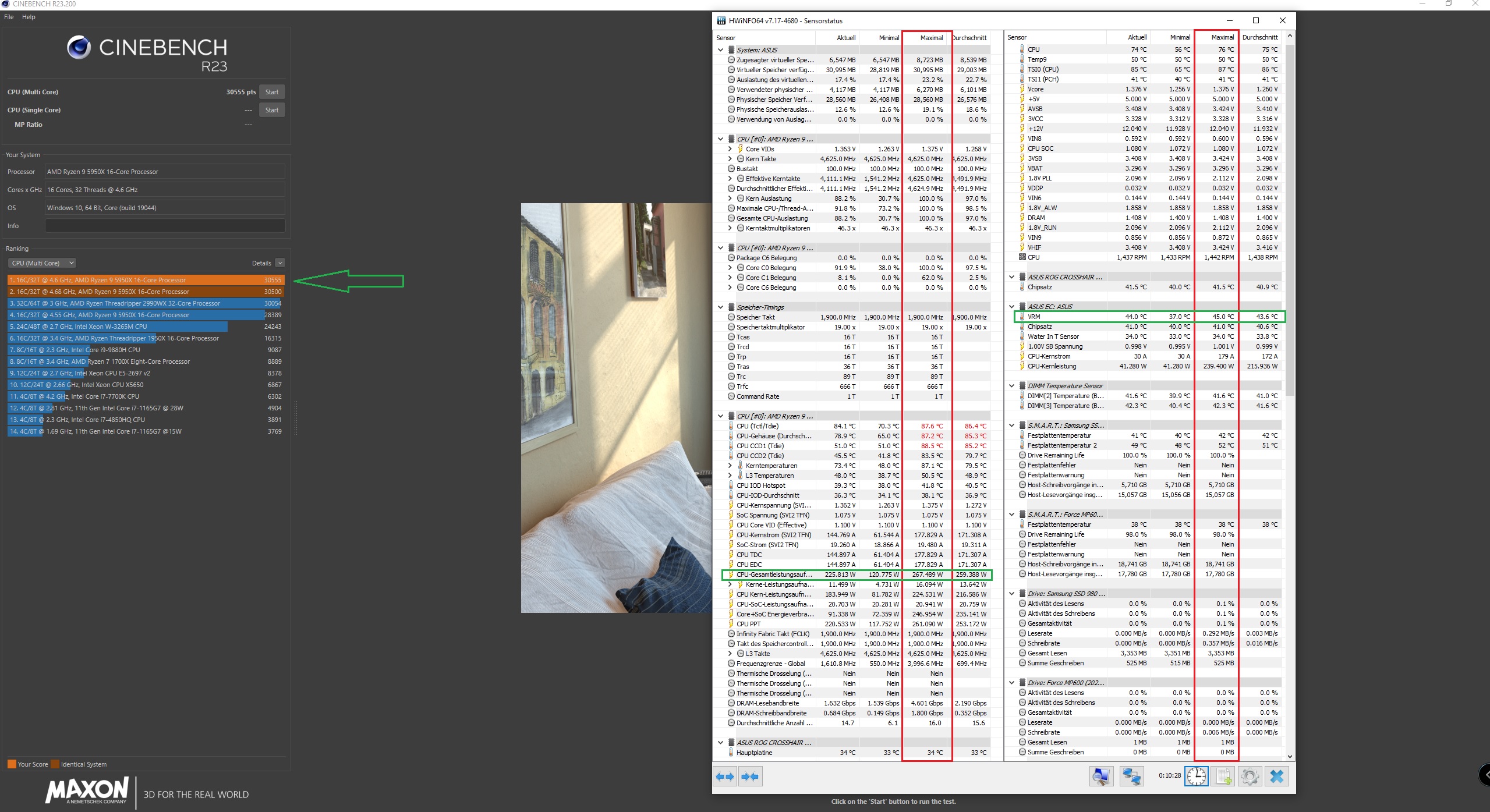Open the Help menu in Cinebench
1490x812 pixels.
coord(29,17)
